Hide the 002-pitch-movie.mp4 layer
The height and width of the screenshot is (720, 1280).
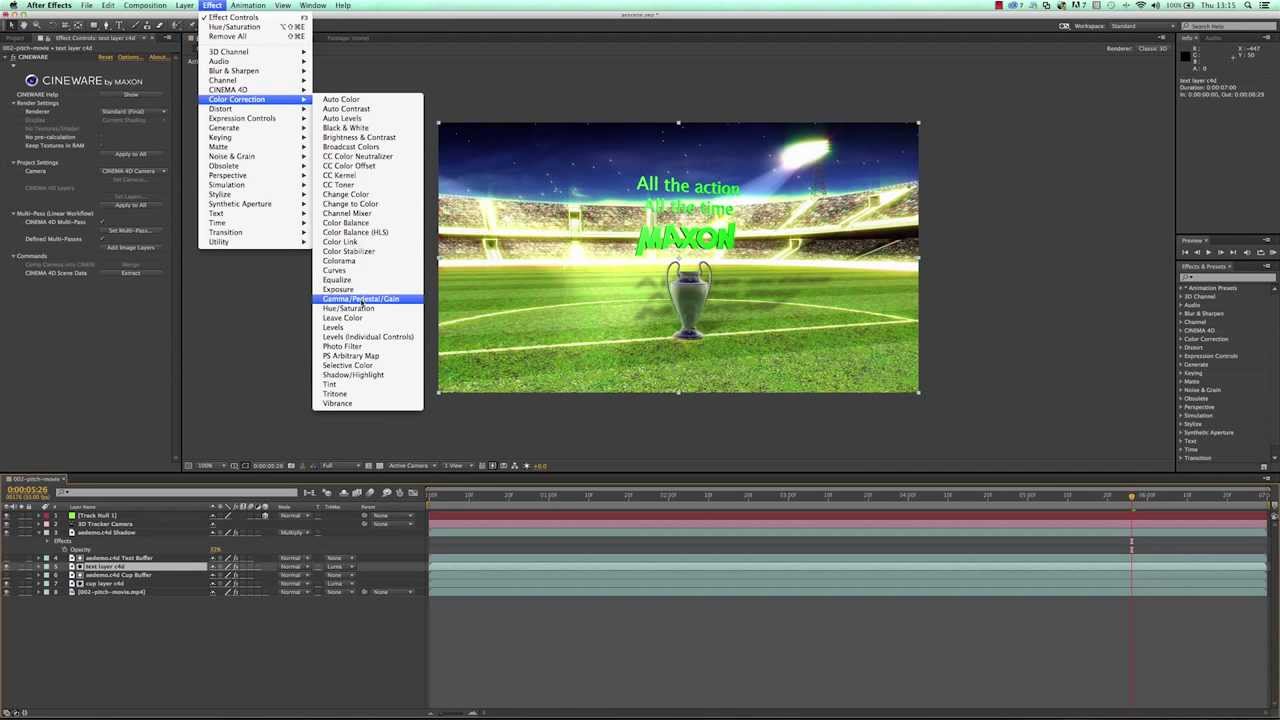pos(6,592)
